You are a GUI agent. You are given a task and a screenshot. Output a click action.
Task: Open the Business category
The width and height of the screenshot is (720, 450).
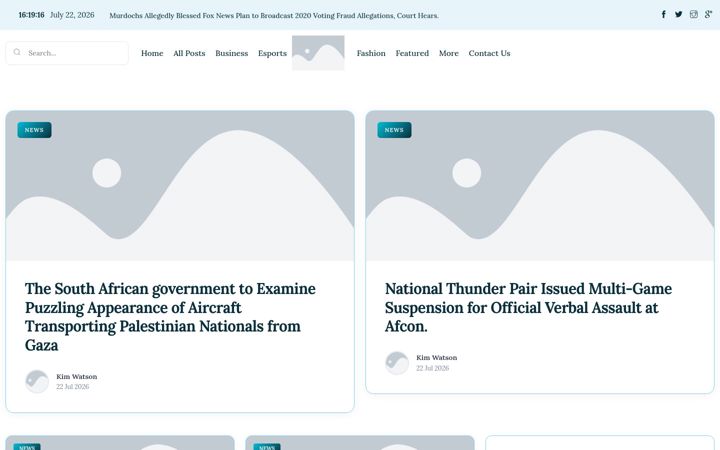click(231, 53)
